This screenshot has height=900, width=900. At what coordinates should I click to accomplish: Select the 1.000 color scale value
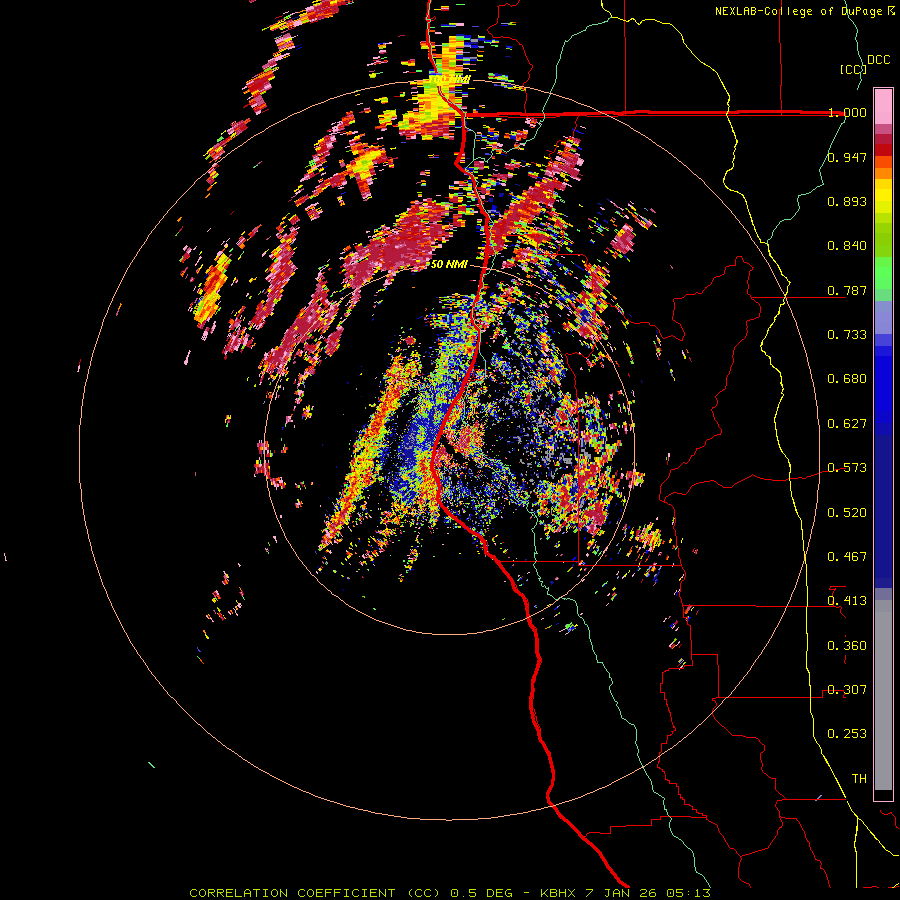[847, 112]
